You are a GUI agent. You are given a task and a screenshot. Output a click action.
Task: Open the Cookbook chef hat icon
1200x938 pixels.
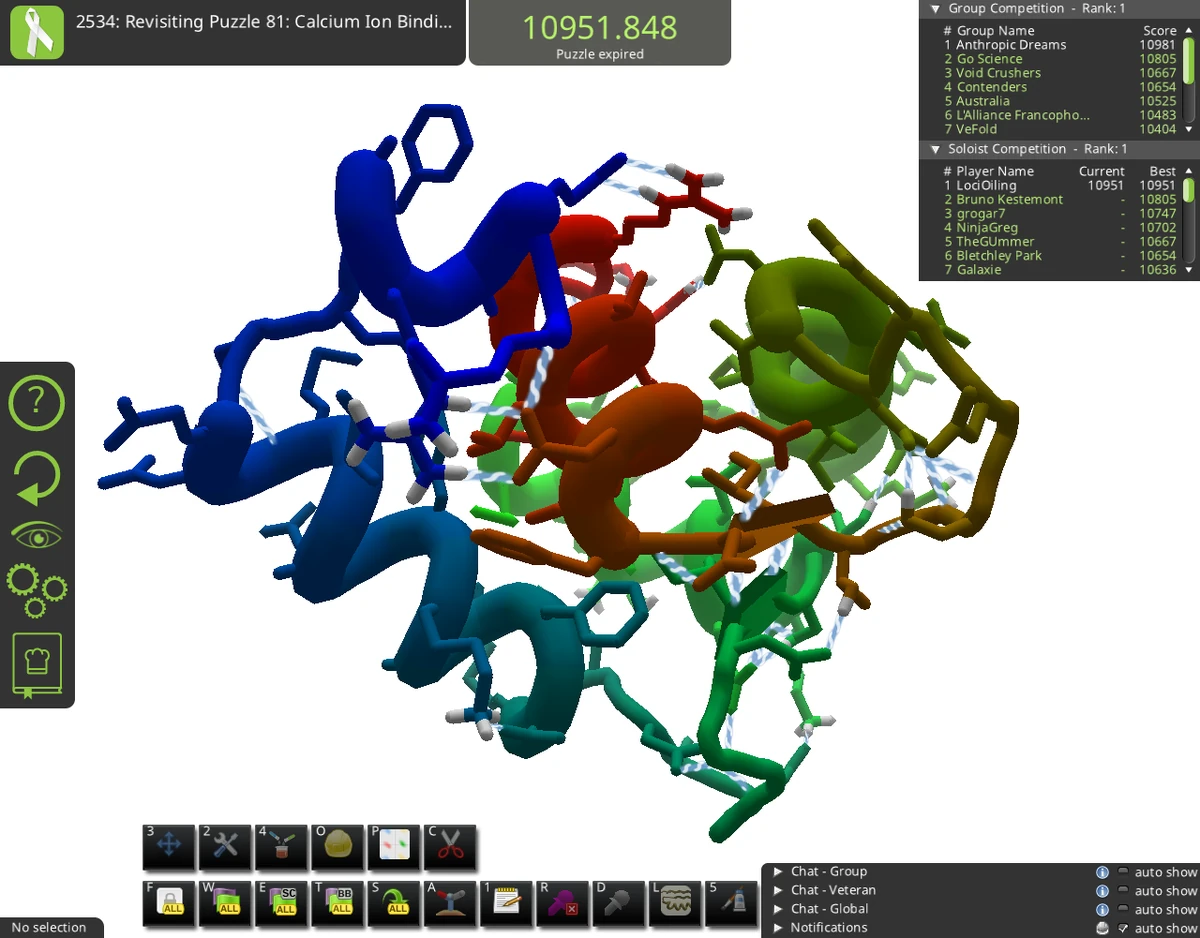37,663
